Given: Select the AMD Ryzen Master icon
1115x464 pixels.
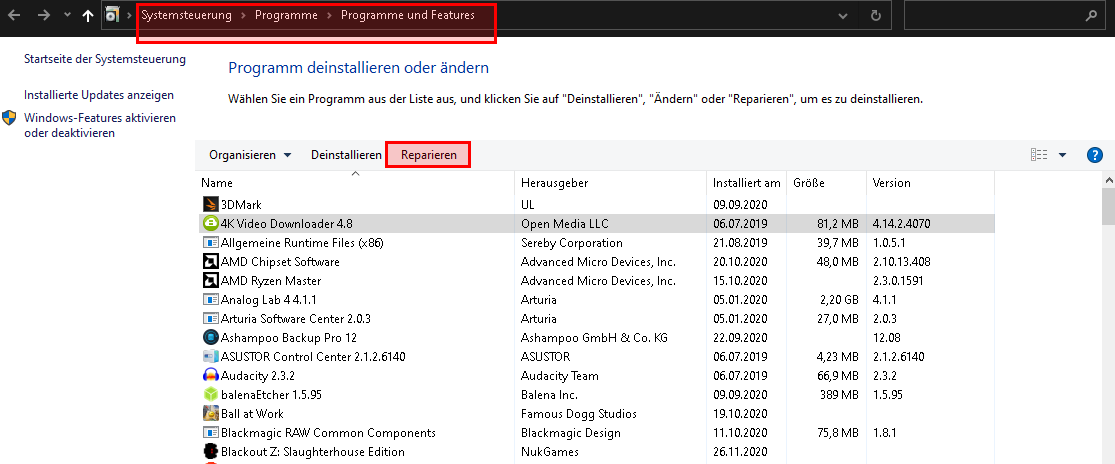Looking at the screenshot, I should tap(210, 281).
